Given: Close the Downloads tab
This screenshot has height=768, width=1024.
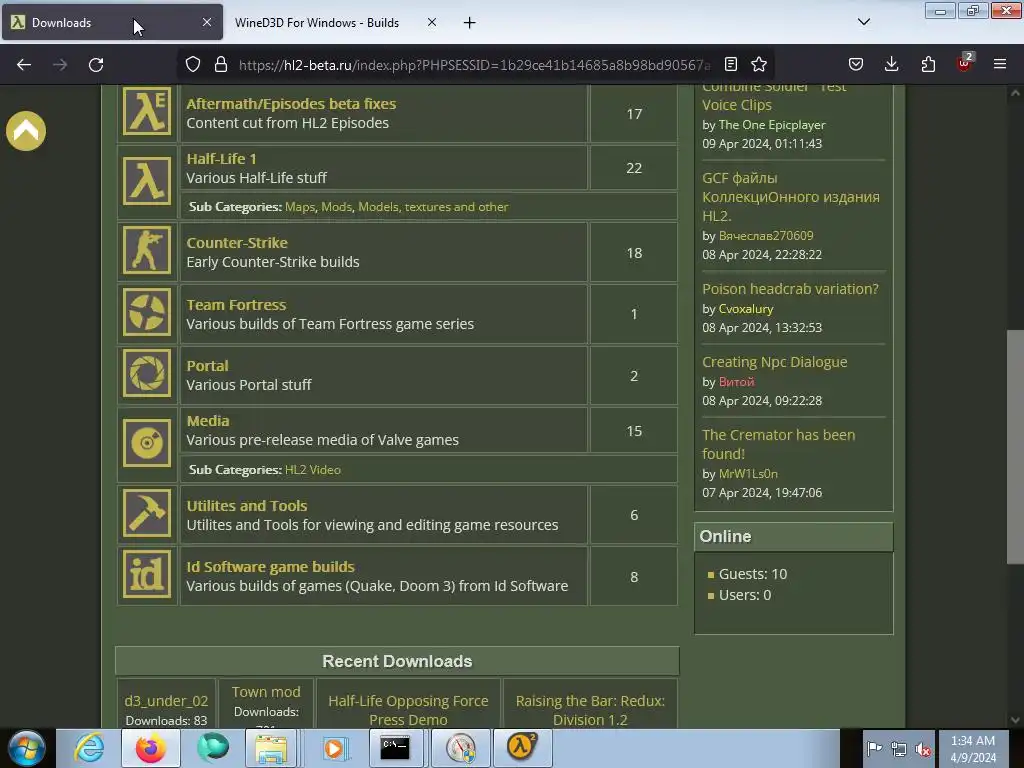Looking at the screenshot, I should [x=207, y=22].
